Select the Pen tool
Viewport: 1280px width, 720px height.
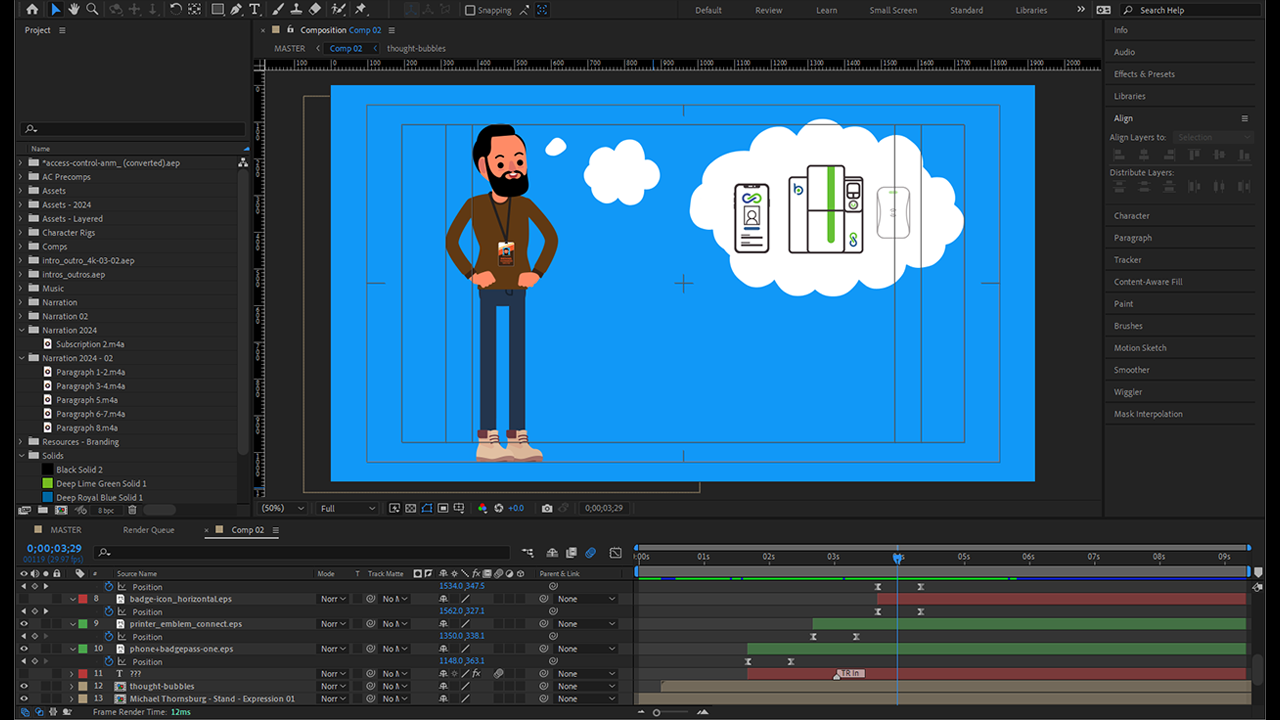236,9
